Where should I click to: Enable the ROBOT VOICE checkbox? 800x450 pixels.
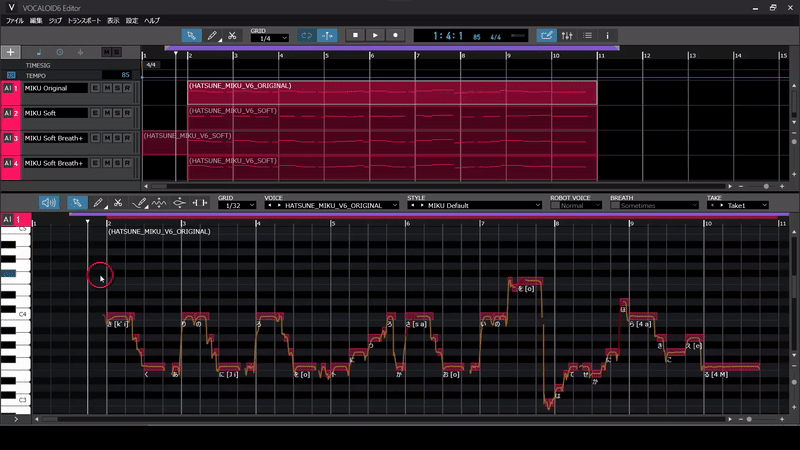[x=555, y=205]
